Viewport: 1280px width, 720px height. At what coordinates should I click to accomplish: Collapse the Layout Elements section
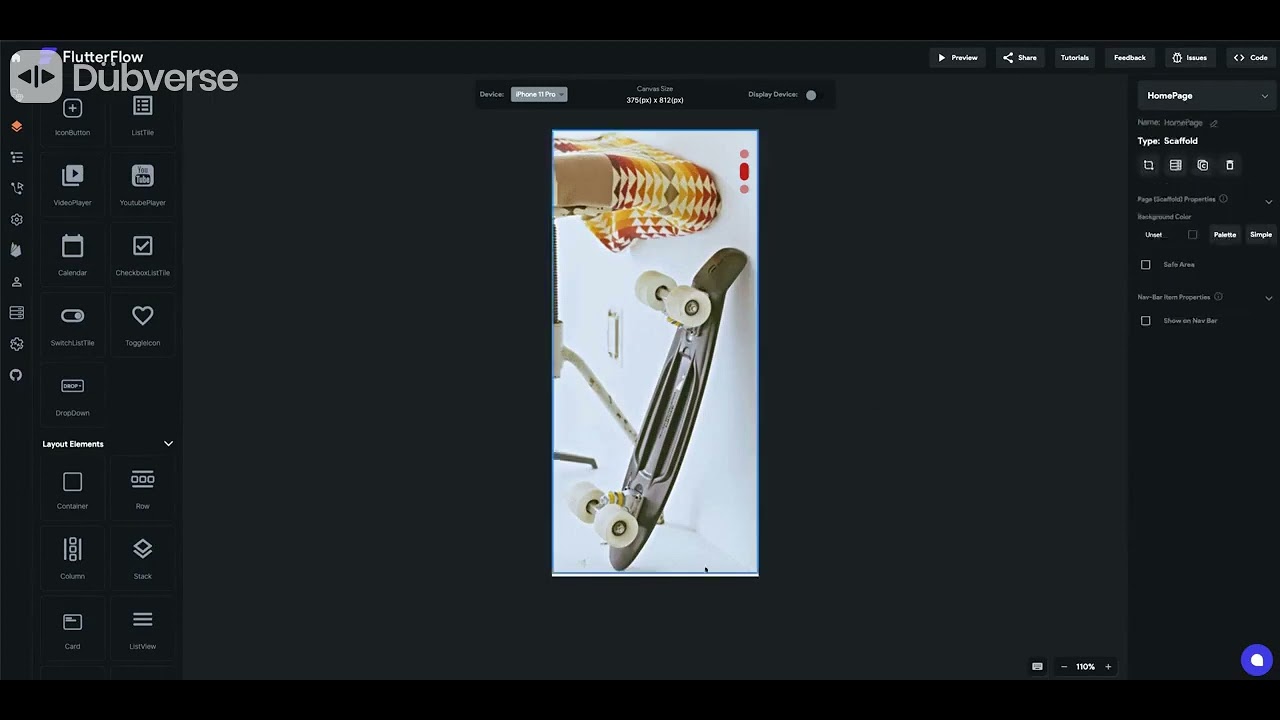(x=168, y=444)
